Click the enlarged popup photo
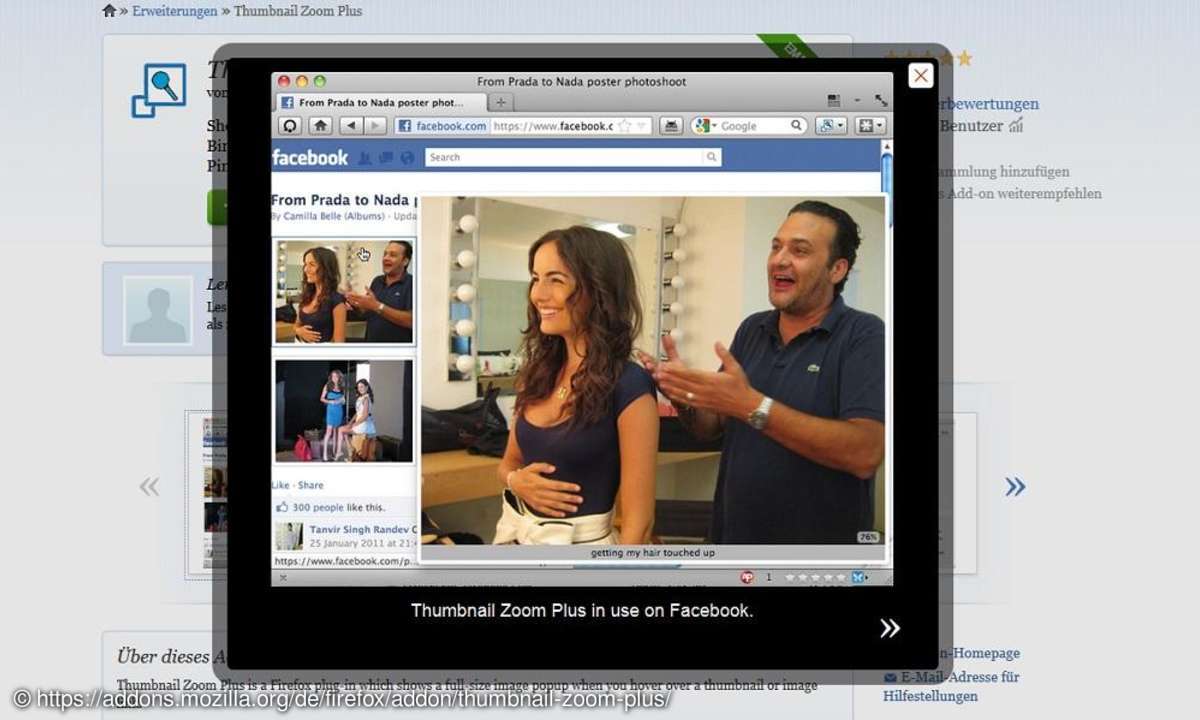This screenshot has width=1200, height=720. (652, 370)
